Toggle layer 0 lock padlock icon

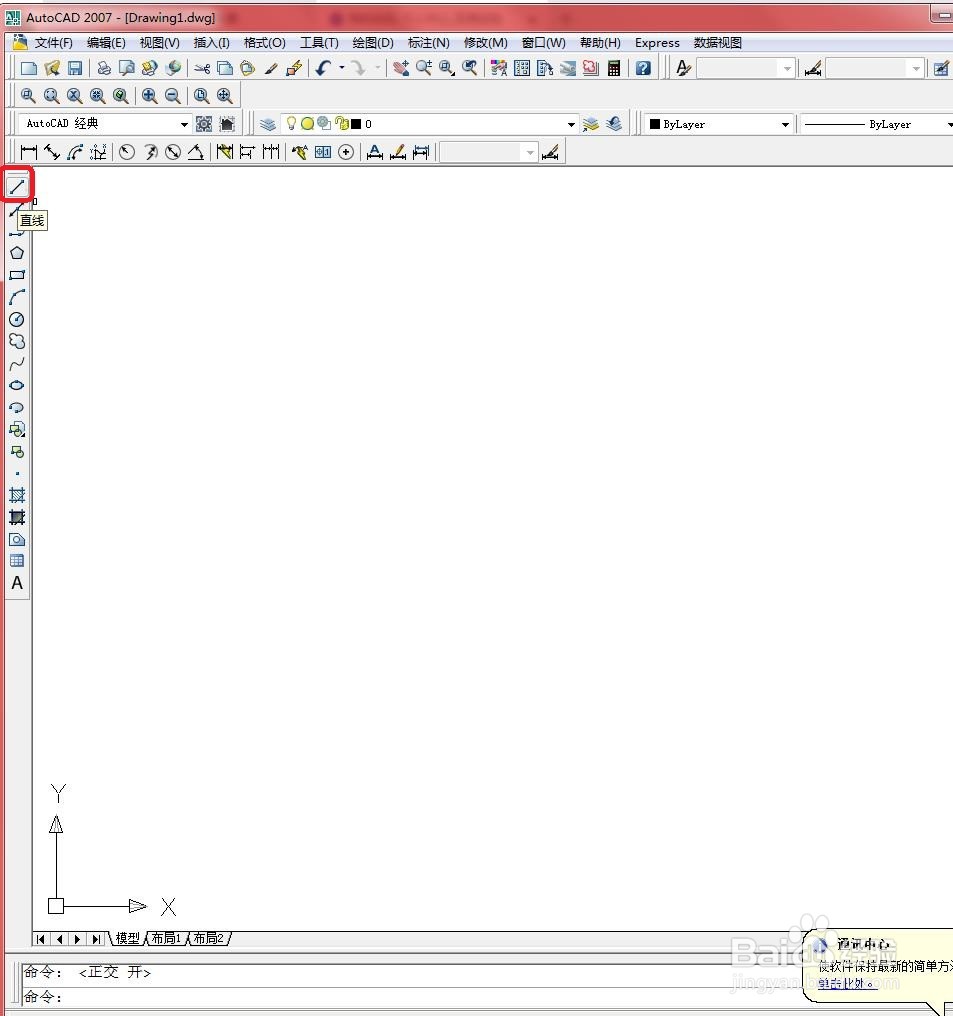point(341,123)
